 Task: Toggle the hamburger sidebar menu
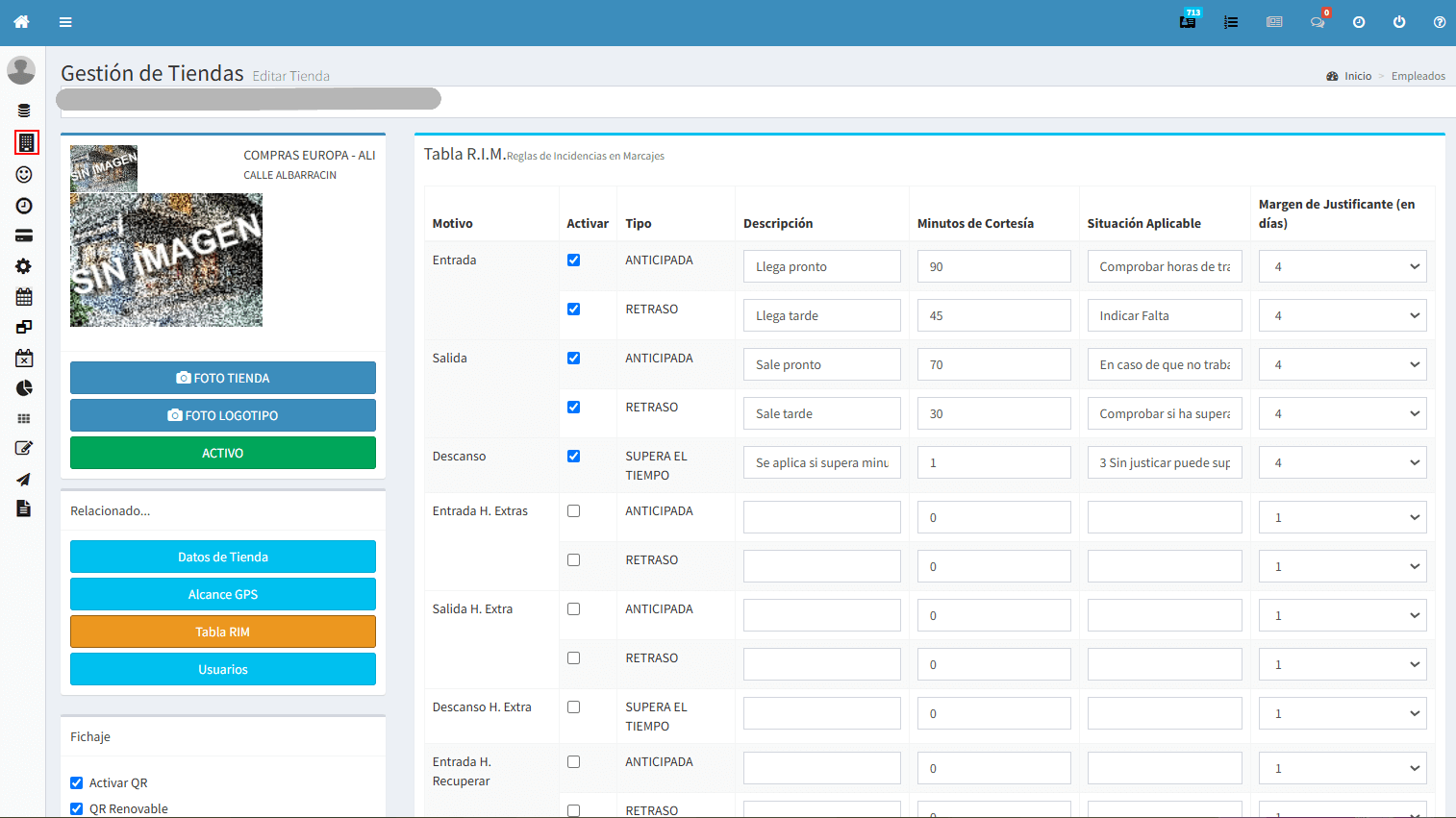(65, 22)
